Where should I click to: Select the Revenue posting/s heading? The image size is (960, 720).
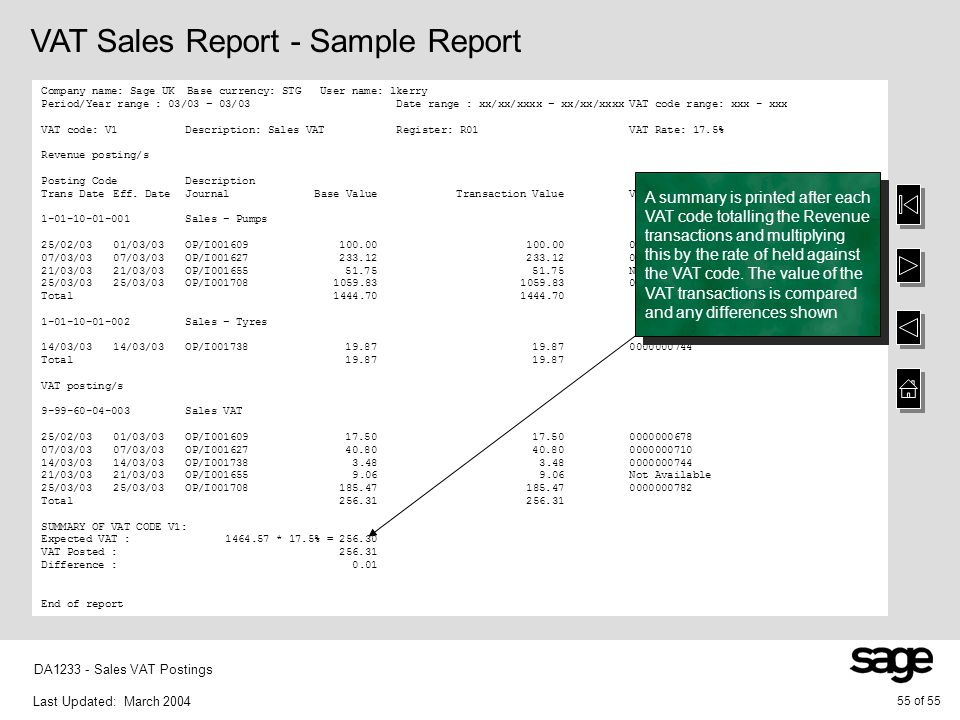(x=95, y=155)
